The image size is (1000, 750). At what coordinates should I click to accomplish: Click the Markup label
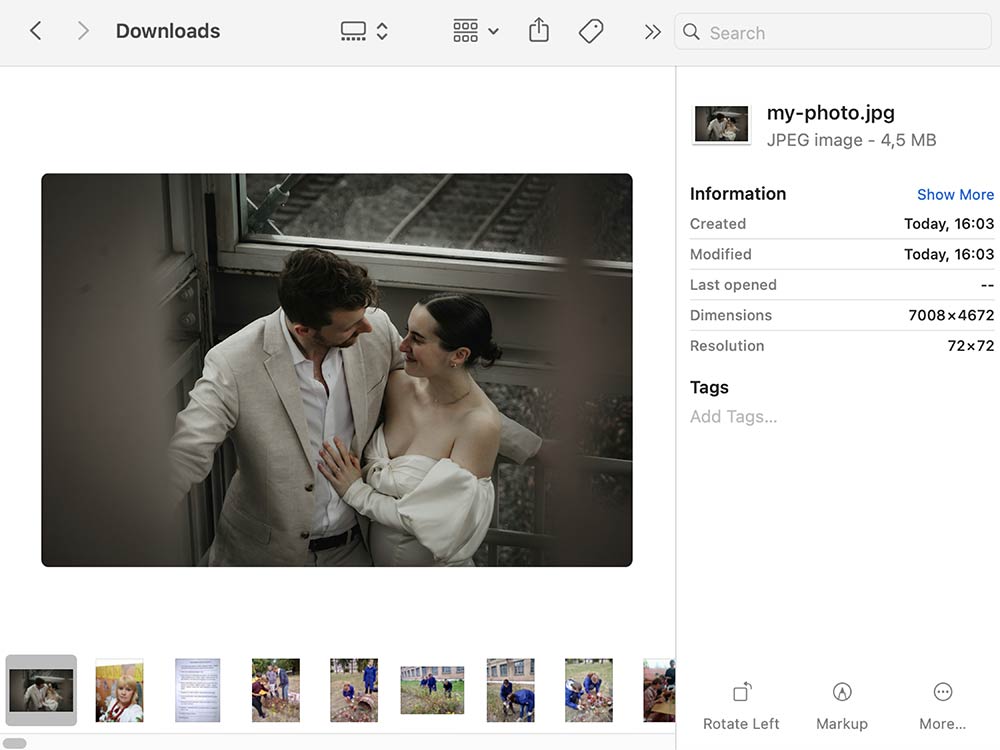tap(842, 724)
